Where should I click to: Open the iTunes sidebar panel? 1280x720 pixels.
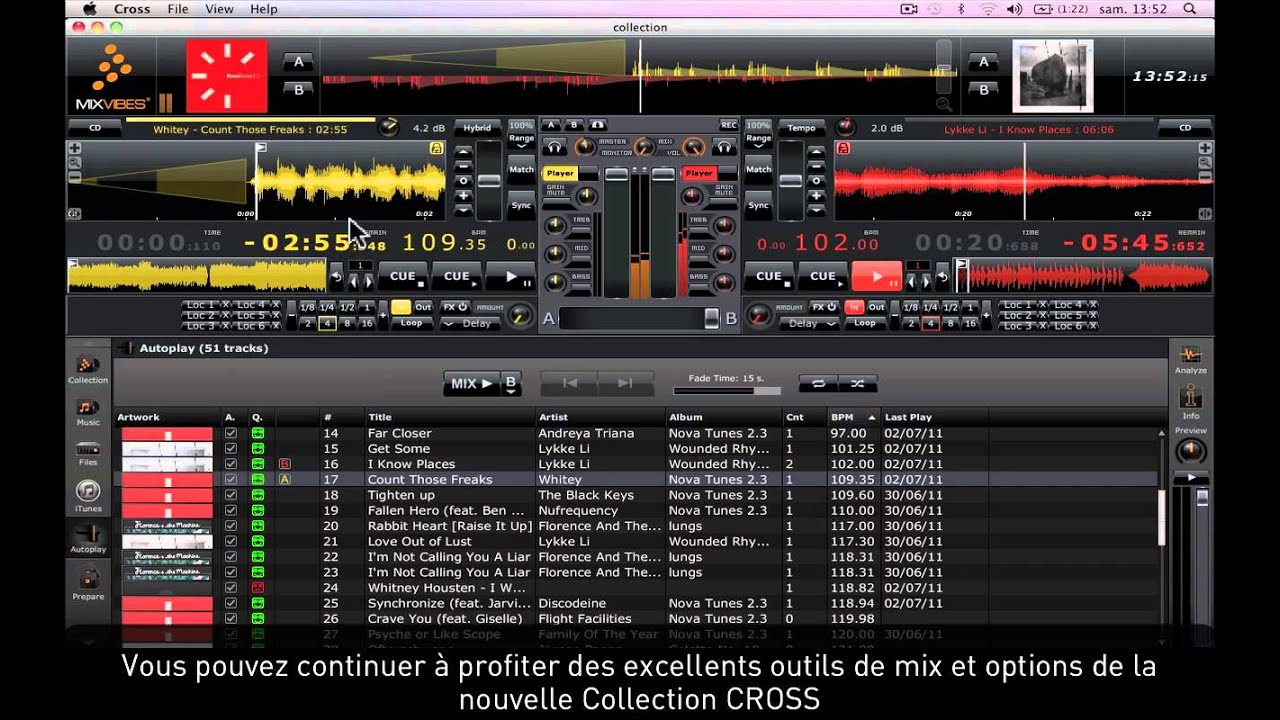click(88, 495)
